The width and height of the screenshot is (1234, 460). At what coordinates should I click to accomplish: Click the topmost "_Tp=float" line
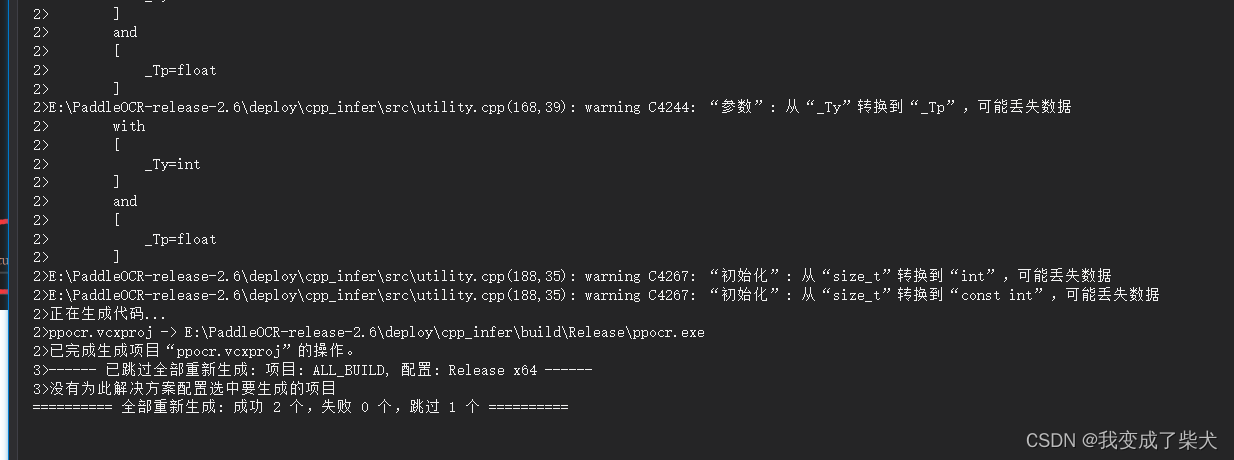click(180, 70)
